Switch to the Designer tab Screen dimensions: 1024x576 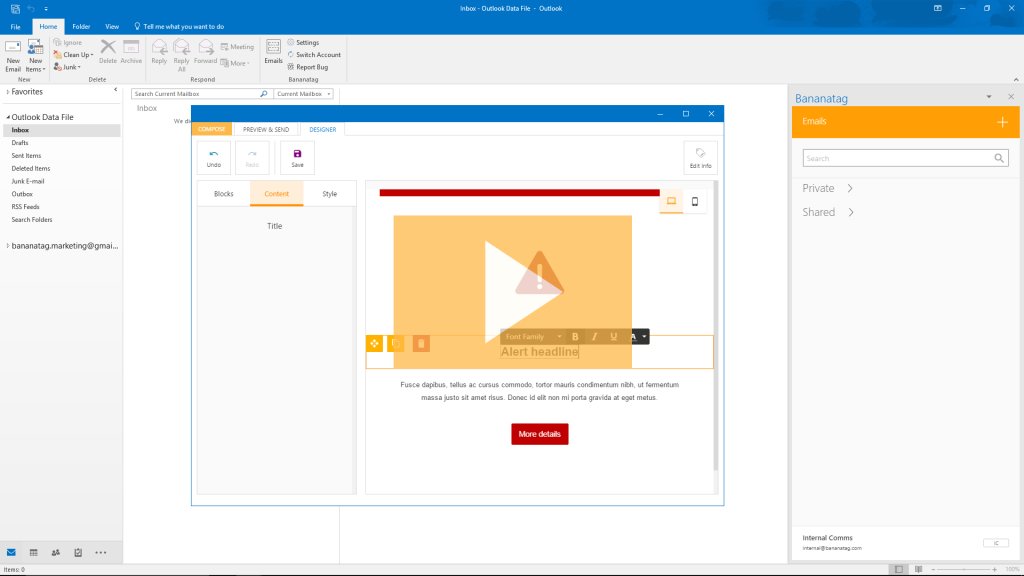pyautogui.click(x=323, y=129)
